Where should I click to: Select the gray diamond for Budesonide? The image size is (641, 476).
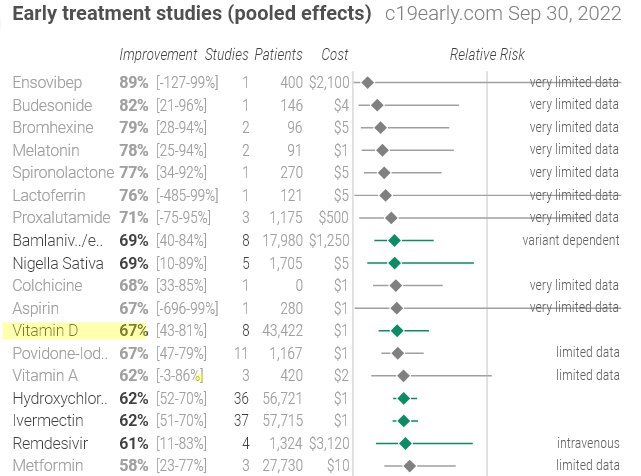(377, 104)
